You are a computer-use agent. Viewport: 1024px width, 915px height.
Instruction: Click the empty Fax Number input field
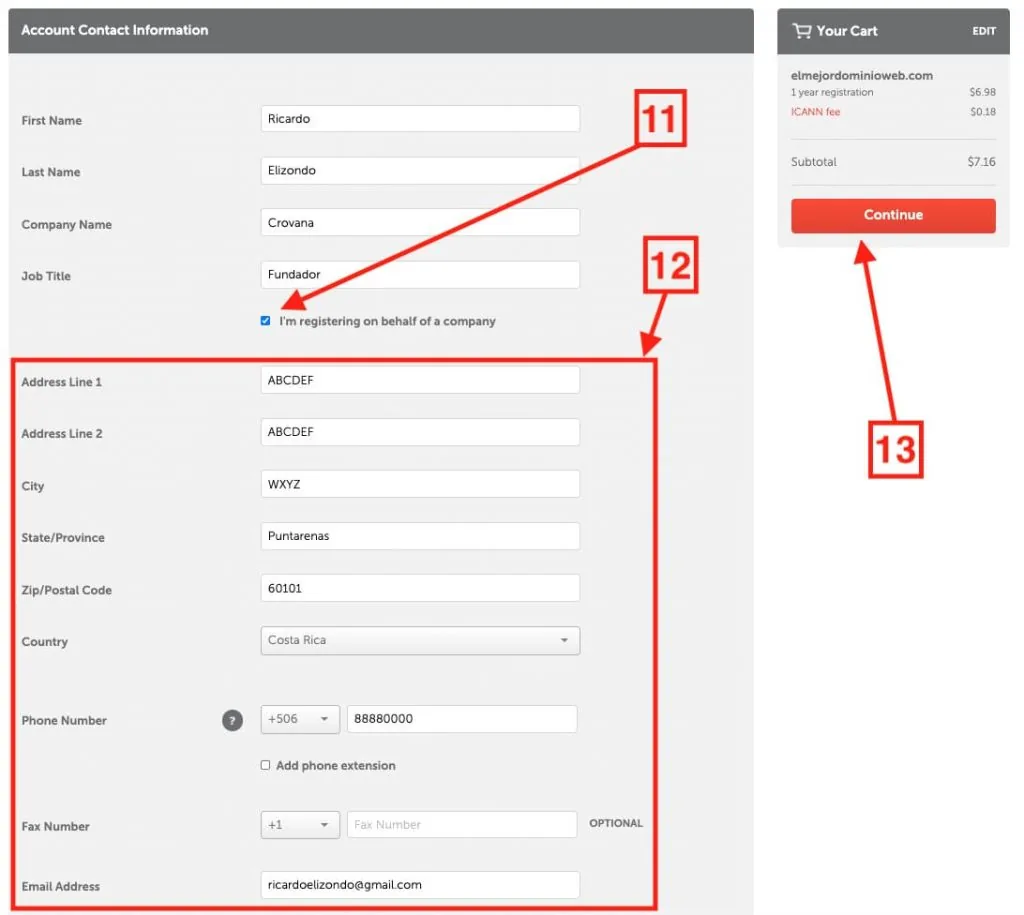click(x=462, y=824)
